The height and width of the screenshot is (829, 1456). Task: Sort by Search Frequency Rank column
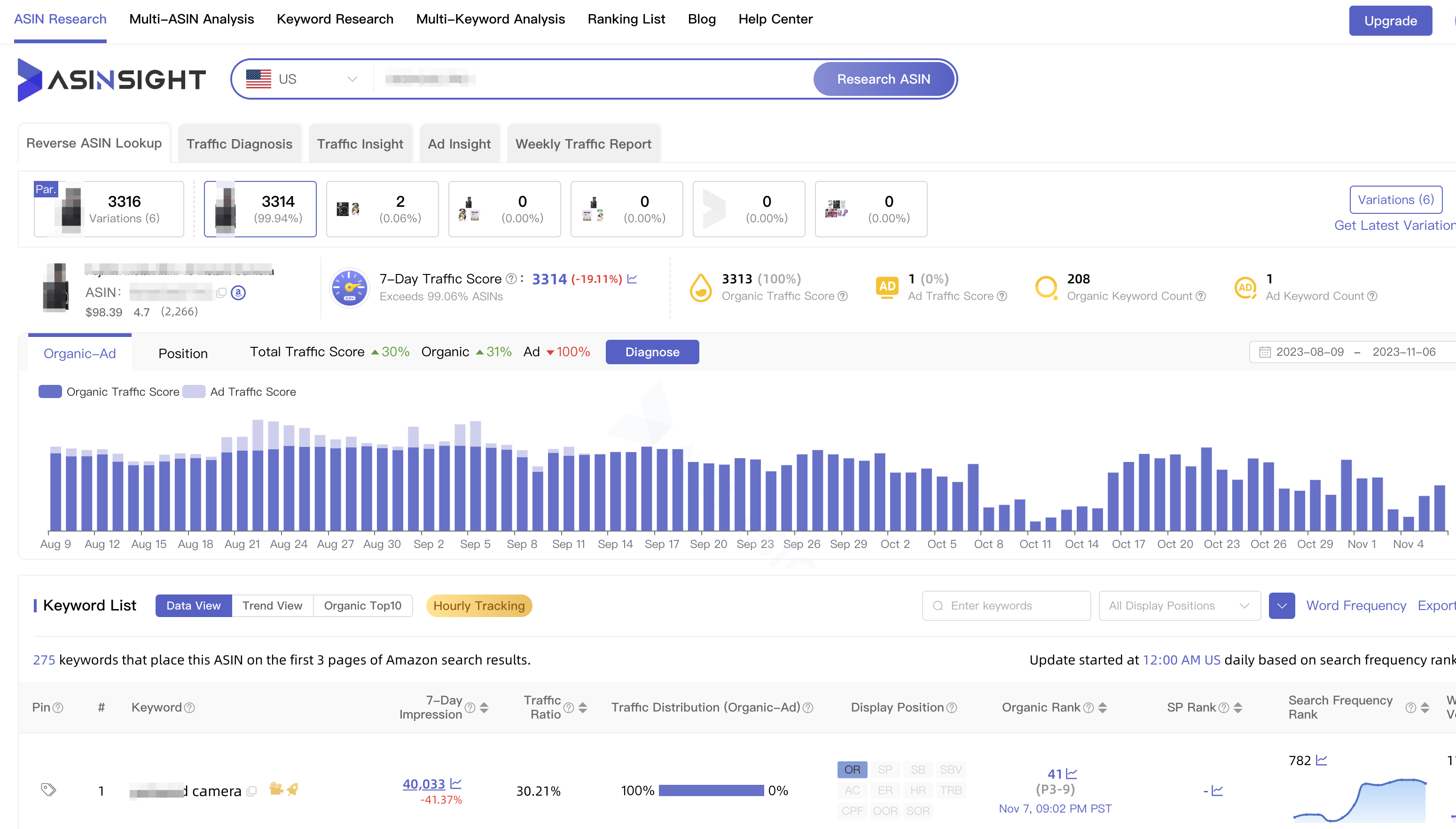click(1425, 708)
